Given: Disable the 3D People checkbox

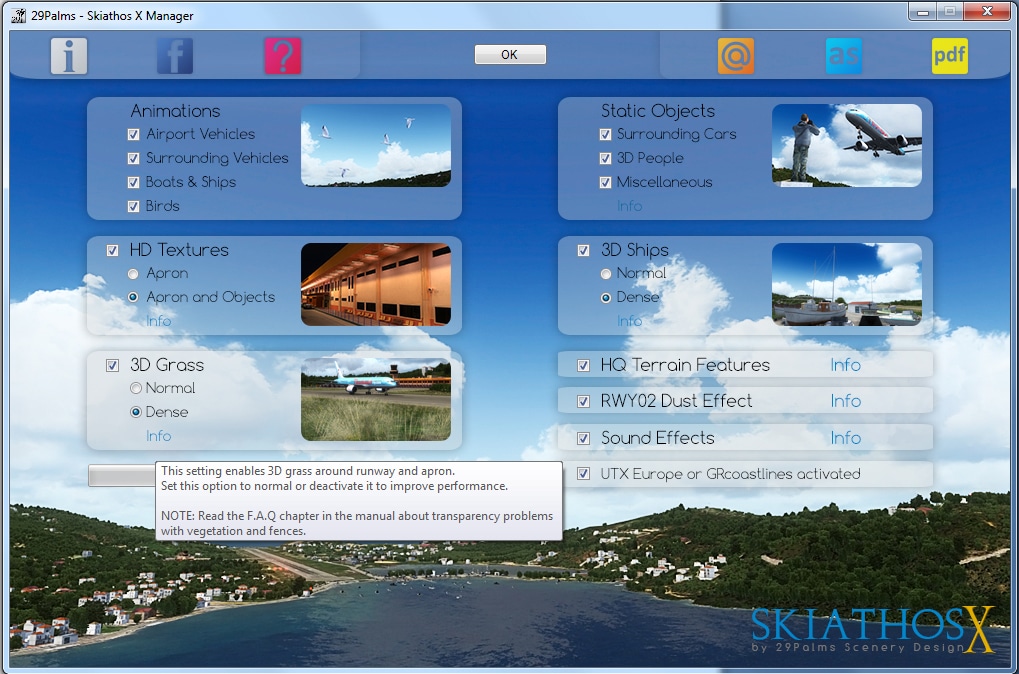Looking at the screenshot, I should (x=605, y=158).
